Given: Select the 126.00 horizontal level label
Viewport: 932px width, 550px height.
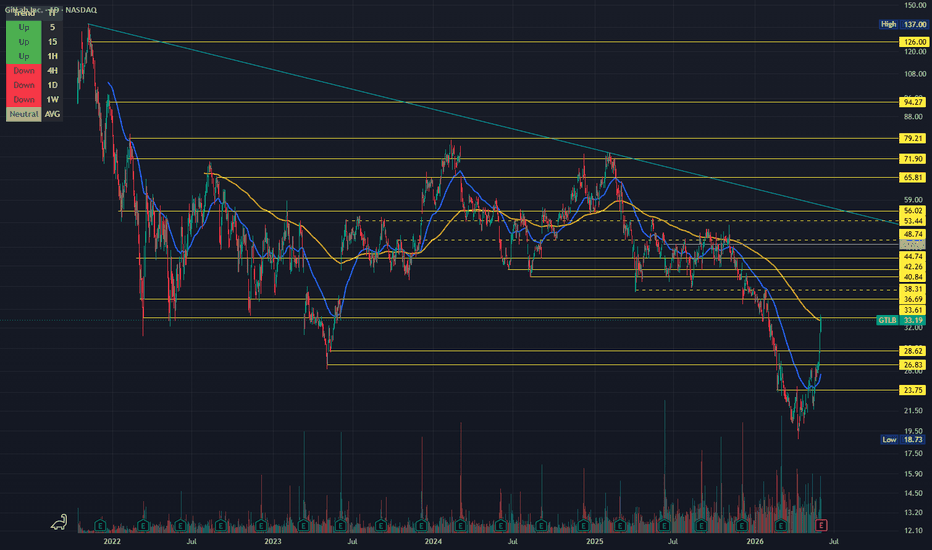Looking at the screenshot, I should pos(913,42).
